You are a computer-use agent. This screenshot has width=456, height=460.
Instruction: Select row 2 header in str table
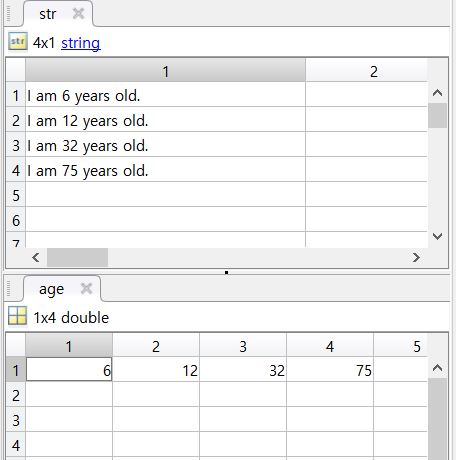coord(16,120)
